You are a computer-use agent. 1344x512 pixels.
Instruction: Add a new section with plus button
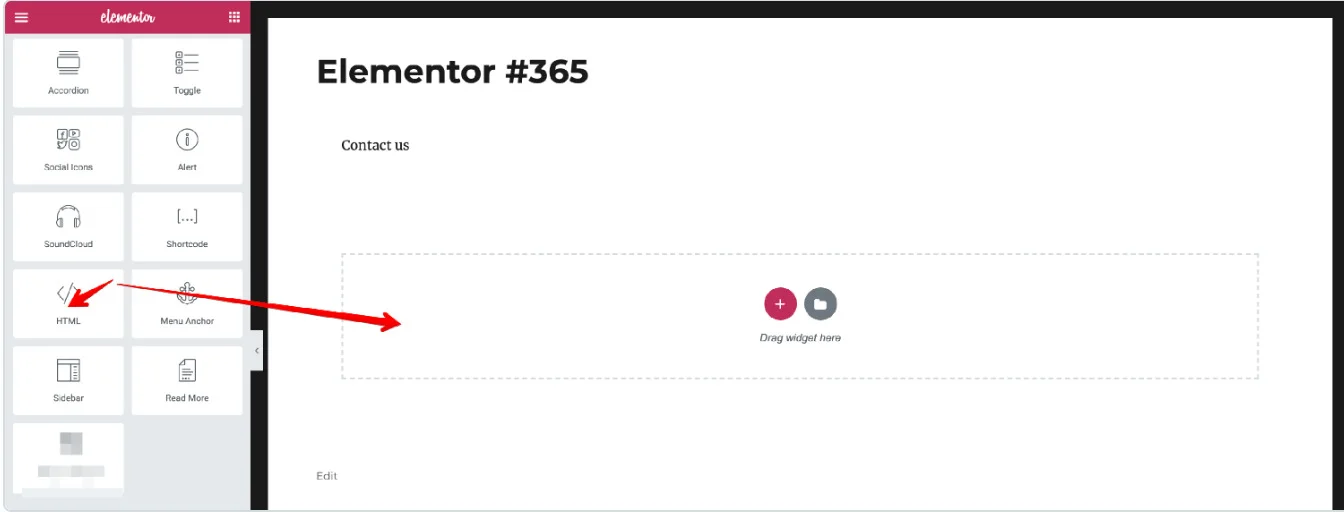point(780,304)
